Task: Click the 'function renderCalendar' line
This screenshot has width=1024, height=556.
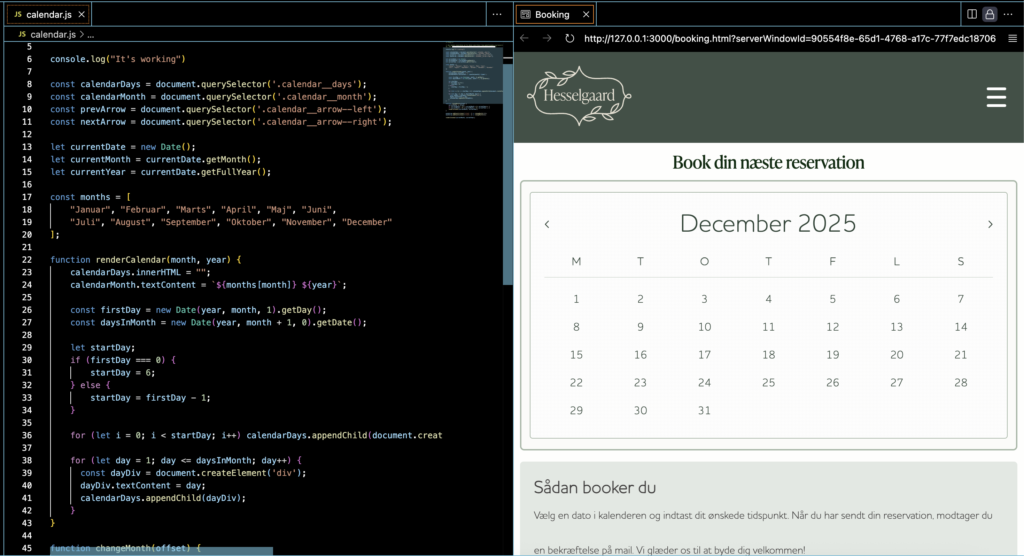Action: pos(146,259)
